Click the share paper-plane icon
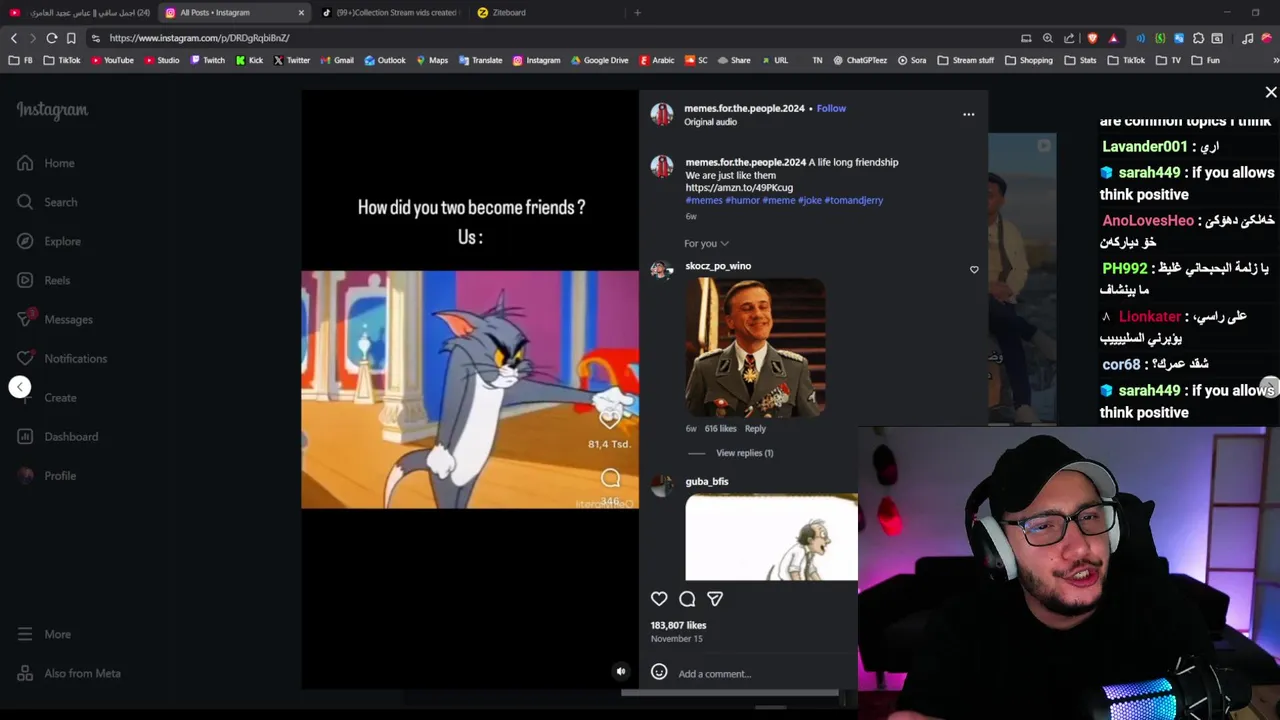 pos(715,599)
